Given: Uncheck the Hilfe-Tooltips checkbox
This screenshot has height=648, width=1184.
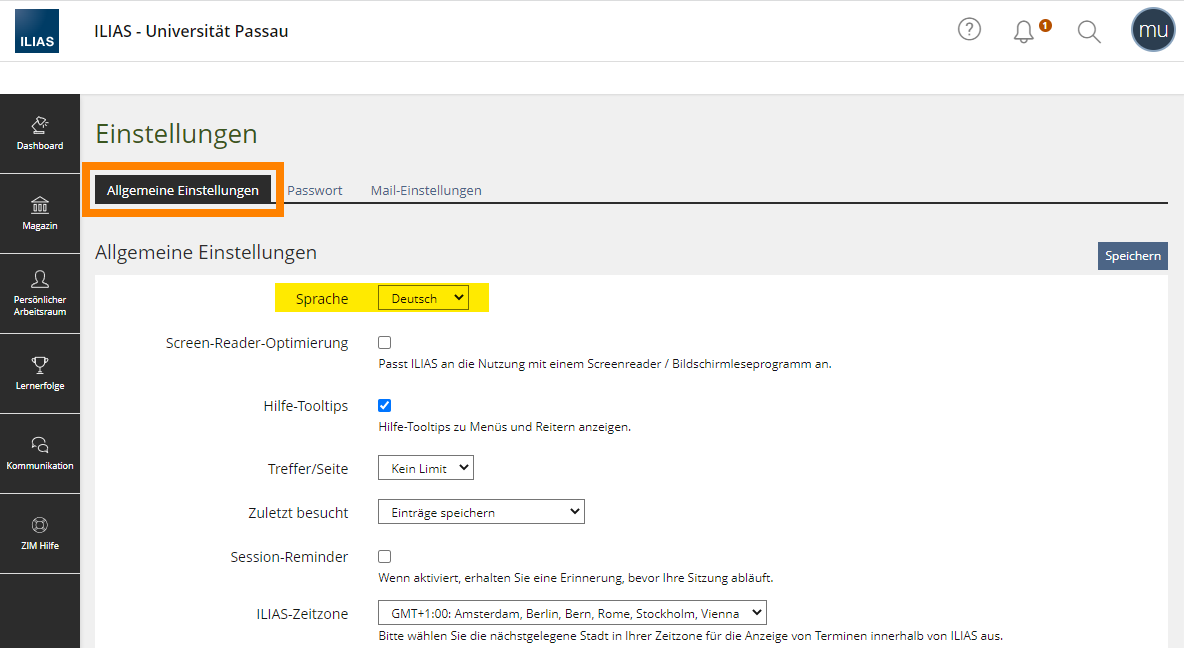Looking at the screenshot, I should (384, 406).
